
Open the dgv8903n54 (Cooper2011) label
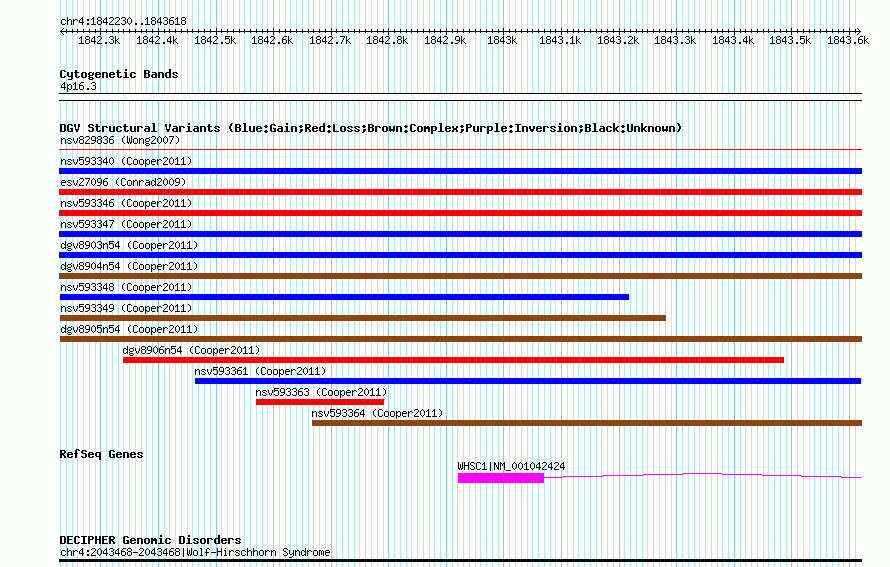[129, 245]
